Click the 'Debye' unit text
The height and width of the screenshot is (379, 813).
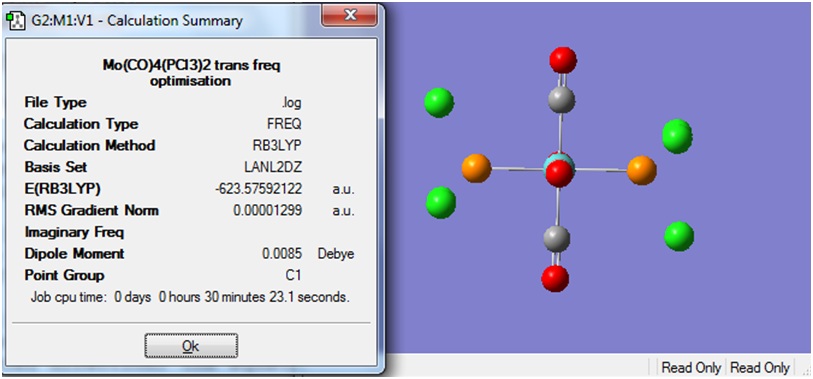click(x=335, y=254)
